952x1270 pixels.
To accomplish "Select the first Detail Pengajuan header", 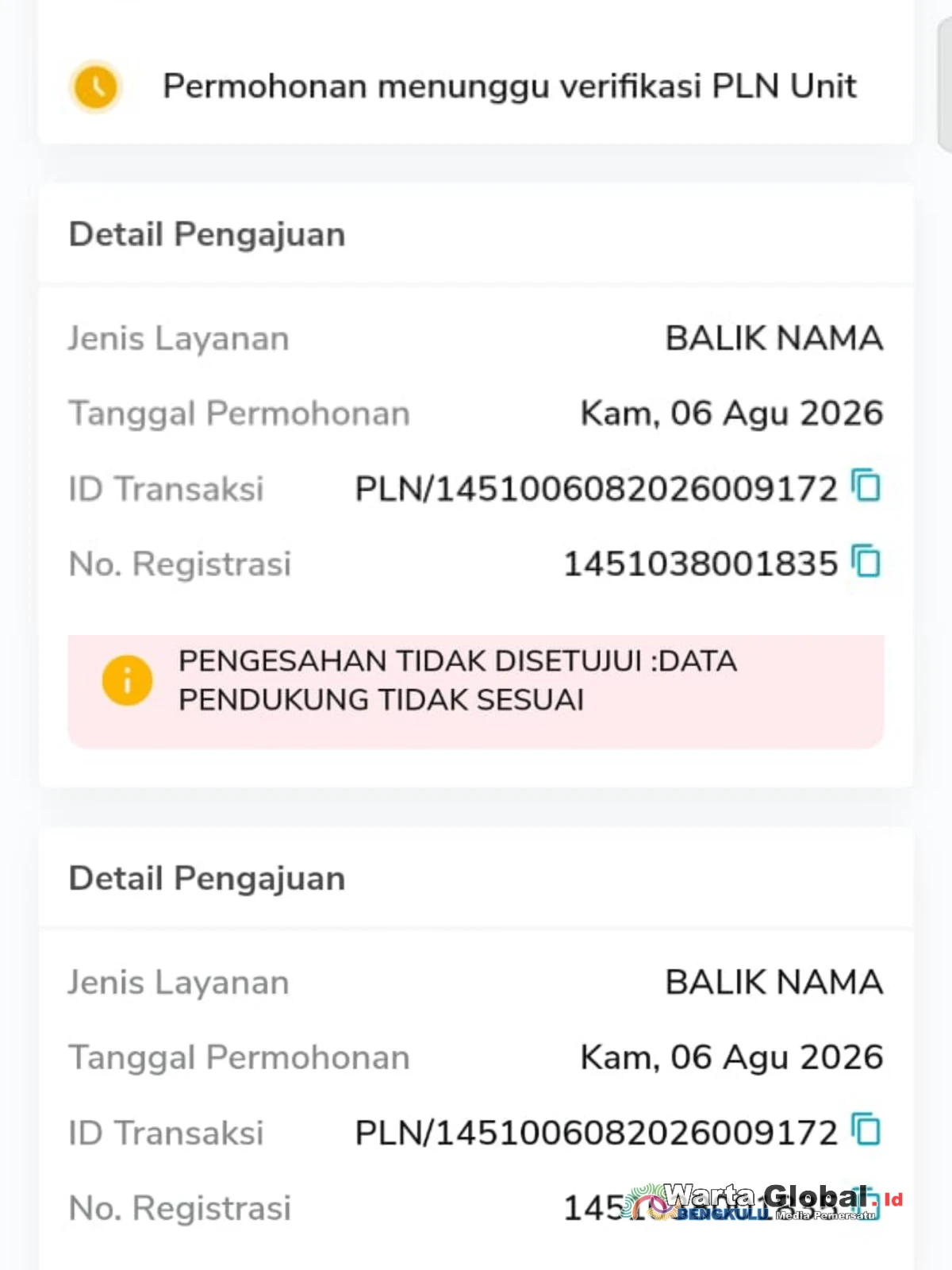I will [x=207, y=235].
